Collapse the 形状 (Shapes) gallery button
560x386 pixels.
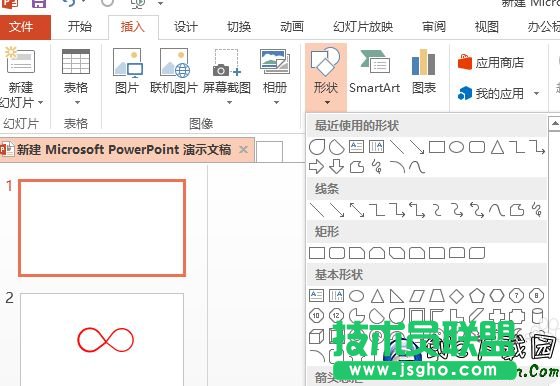[x=326, y=77]
